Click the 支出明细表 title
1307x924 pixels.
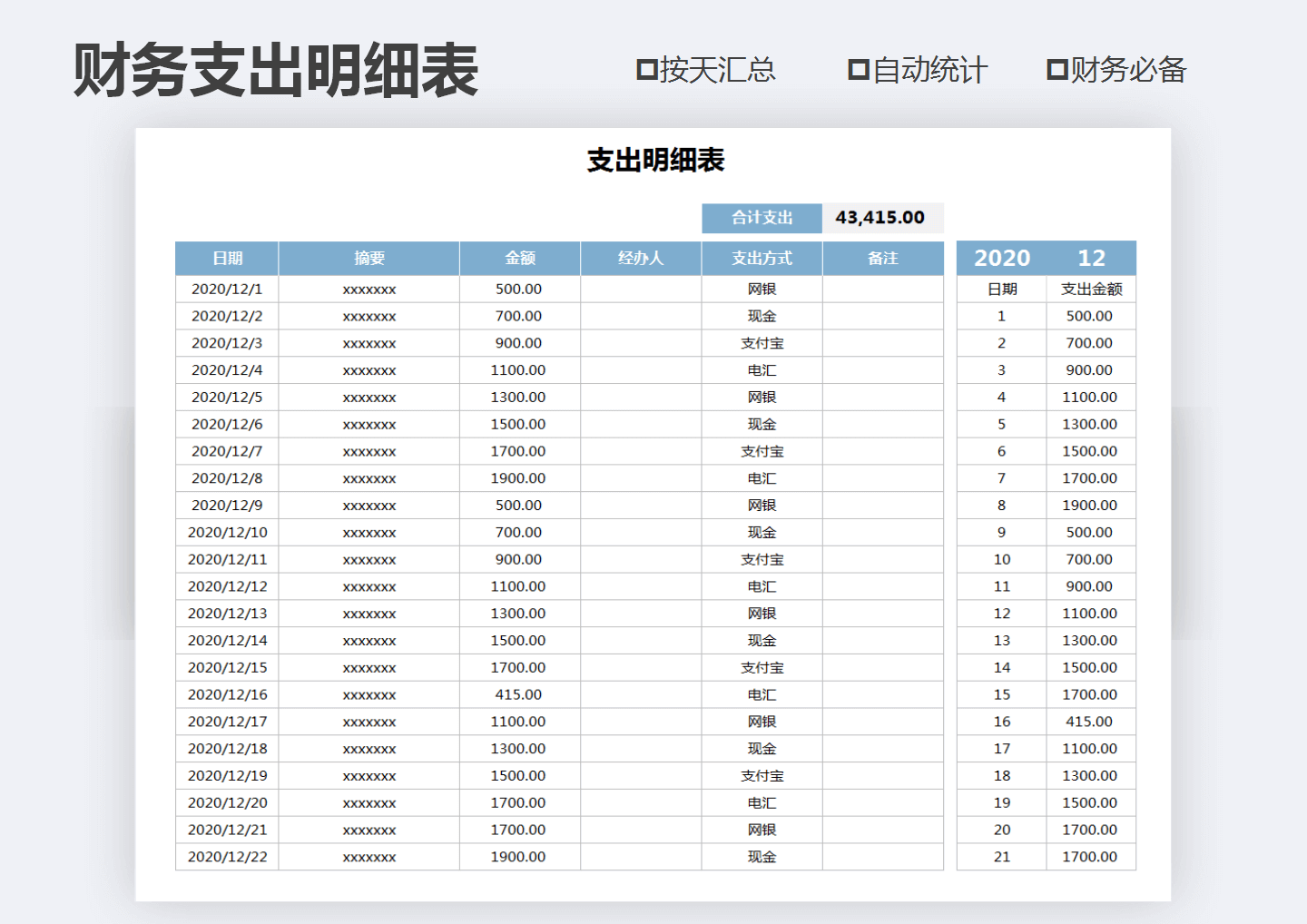click(x=656, y=161)
